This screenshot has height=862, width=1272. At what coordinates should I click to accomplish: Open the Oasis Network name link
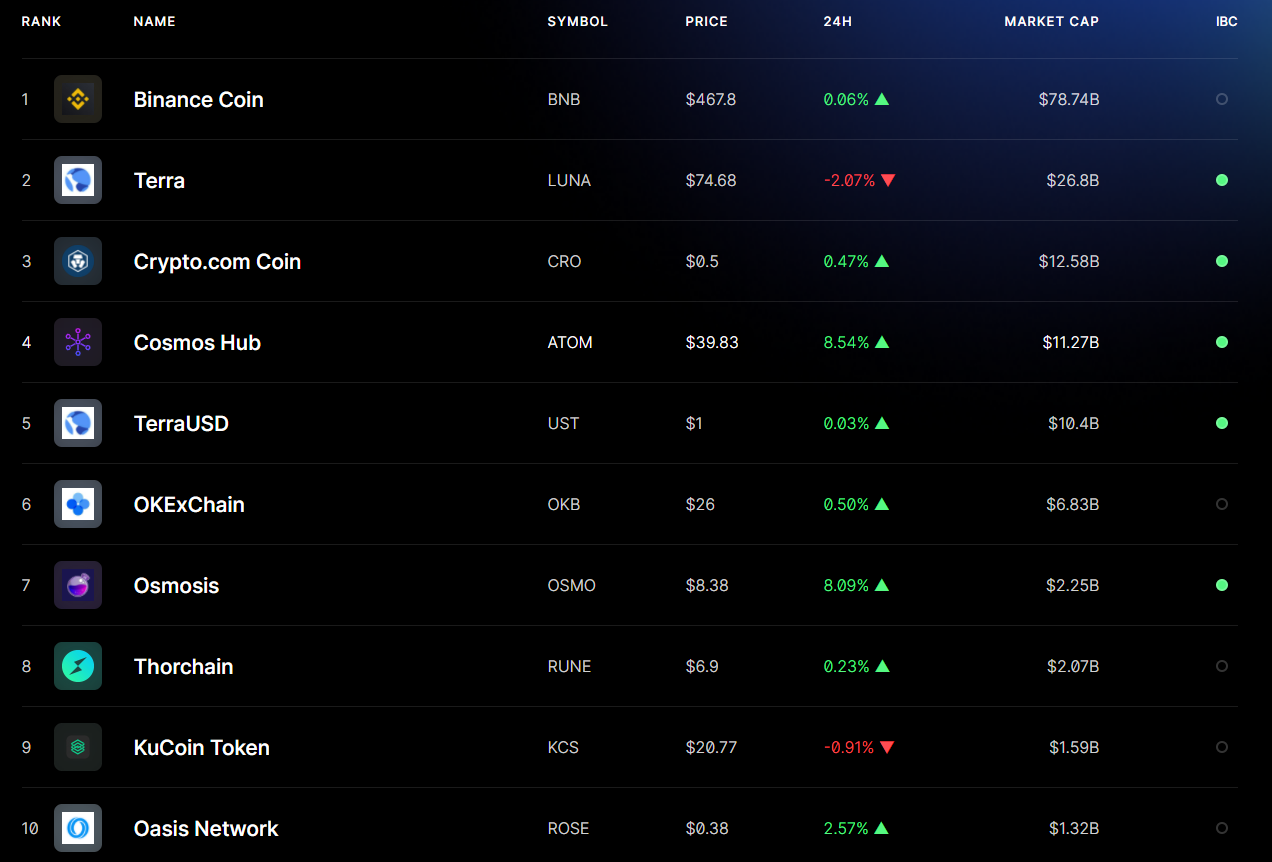[206, 828]
